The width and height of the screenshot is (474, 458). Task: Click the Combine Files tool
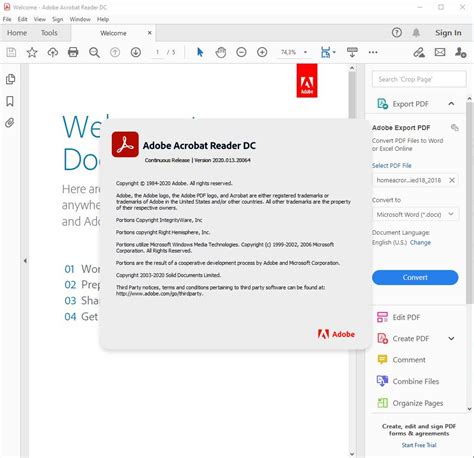coord(408,381)
